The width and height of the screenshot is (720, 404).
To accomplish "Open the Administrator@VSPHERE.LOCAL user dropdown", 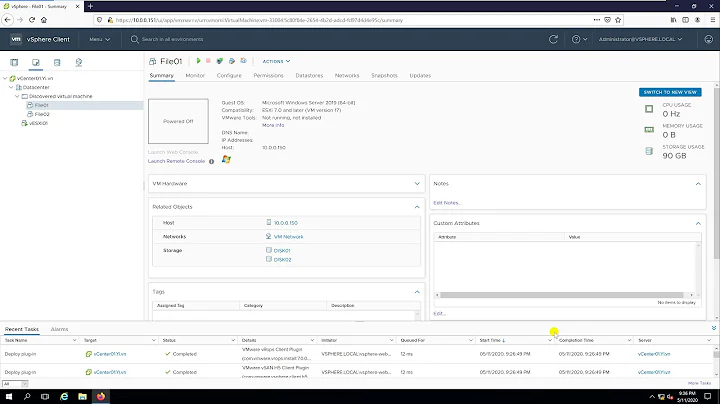I will (x=640, y=39).
